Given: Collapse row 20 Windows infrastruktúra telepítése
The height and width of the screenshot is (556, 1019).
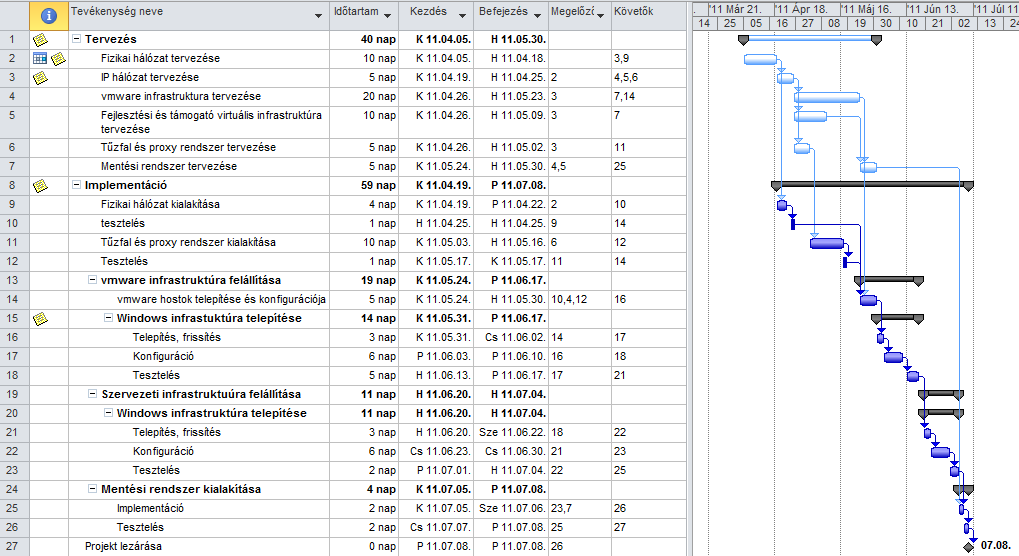Looking at the screenshot, I should coord(109,413).
